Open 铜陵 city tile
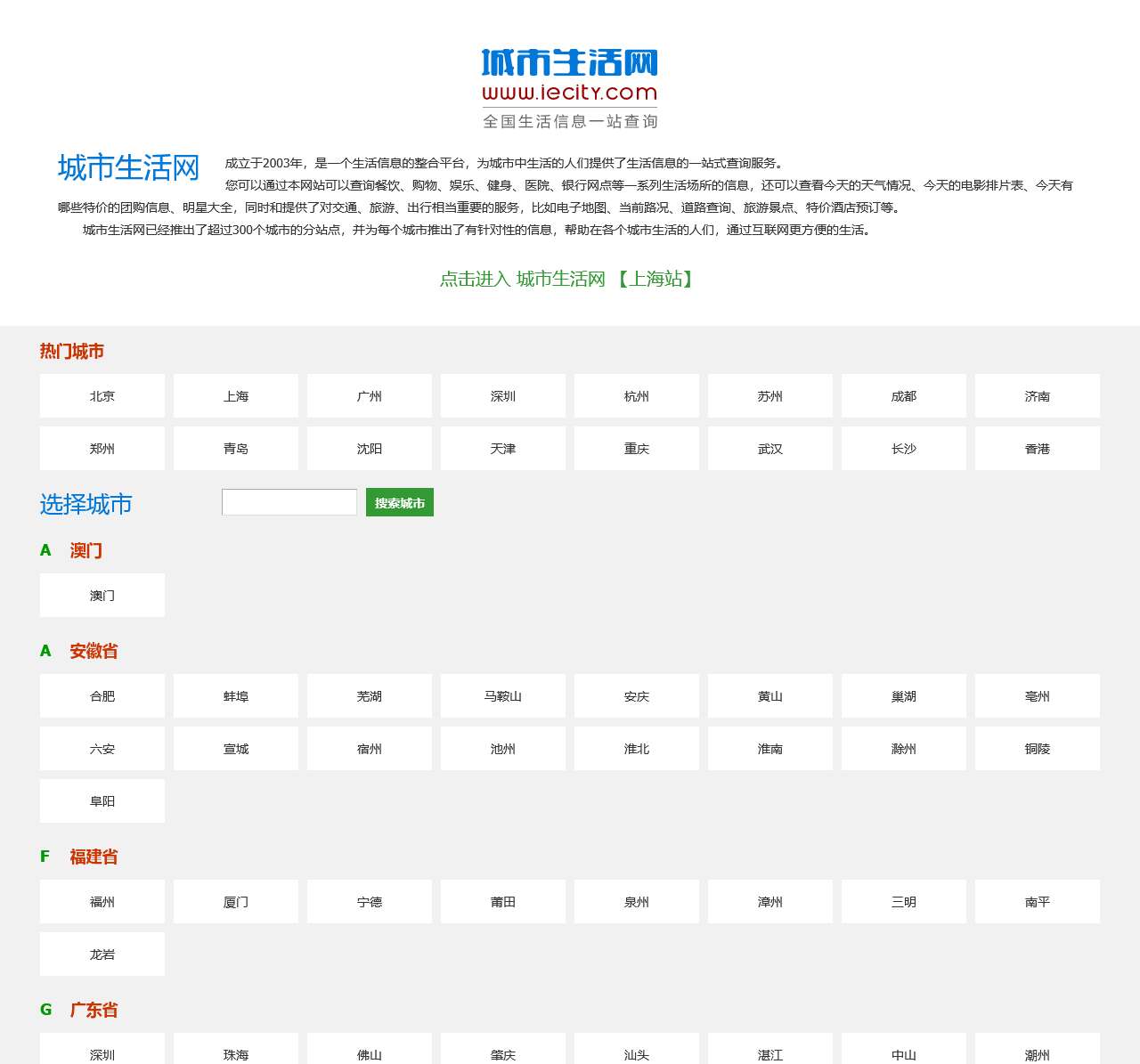Image resolution: width=1140 pixels, height=1064 pixels. tap(1038, 749)
